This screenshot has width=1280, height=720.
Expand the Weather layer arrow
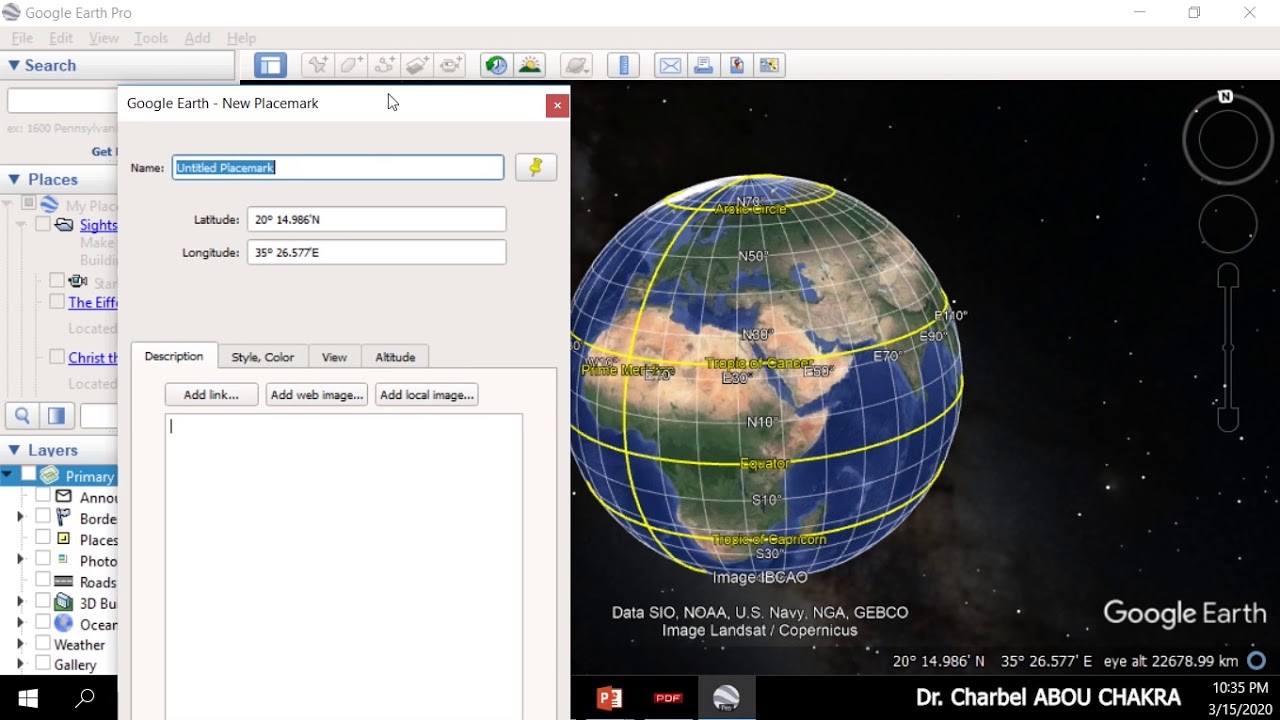click(20, 643)
